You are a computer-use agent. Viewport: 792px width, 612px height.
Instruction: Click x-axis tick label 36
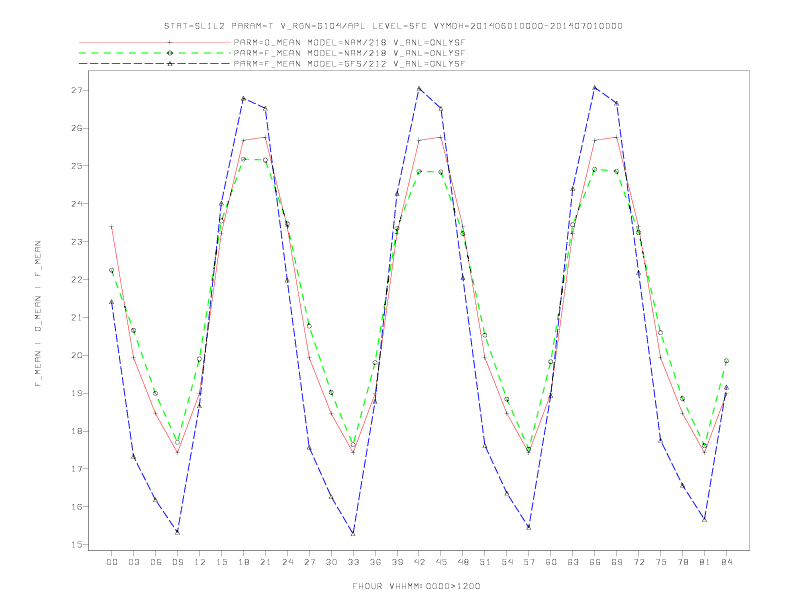[375, 562]
